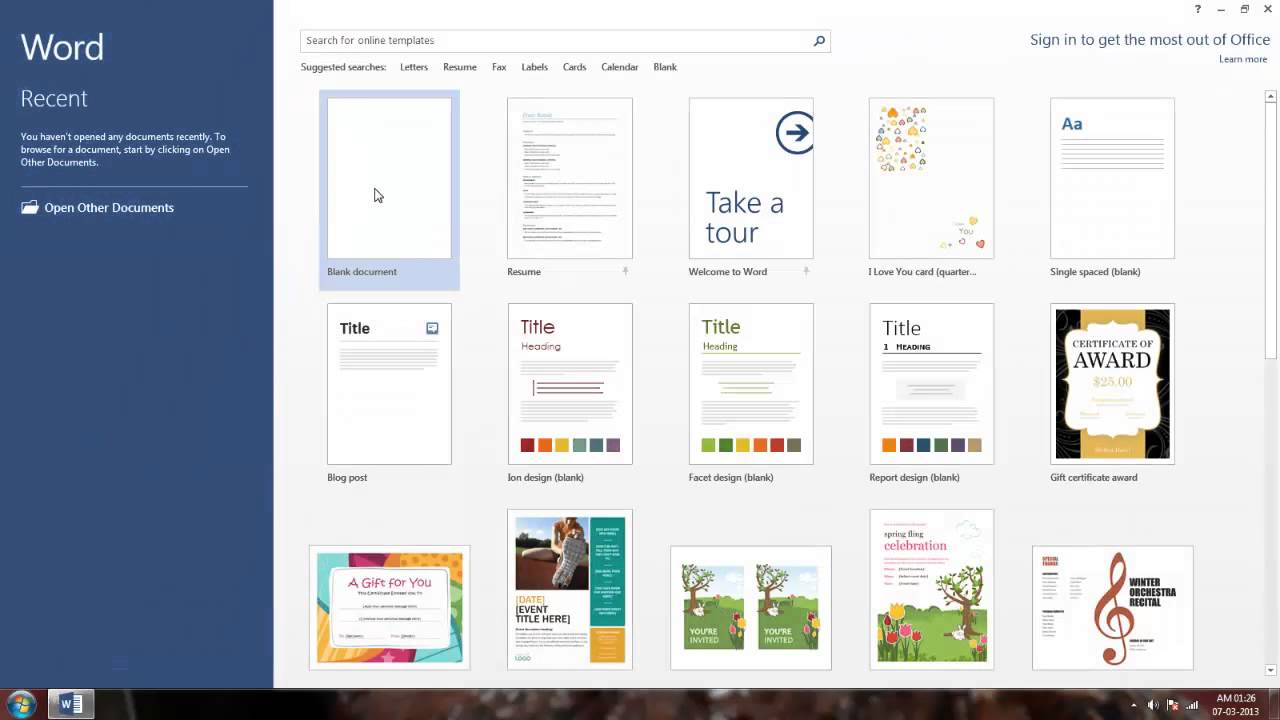
Task: Open the You're Invited cards template
Action: [x=751, y=608]
